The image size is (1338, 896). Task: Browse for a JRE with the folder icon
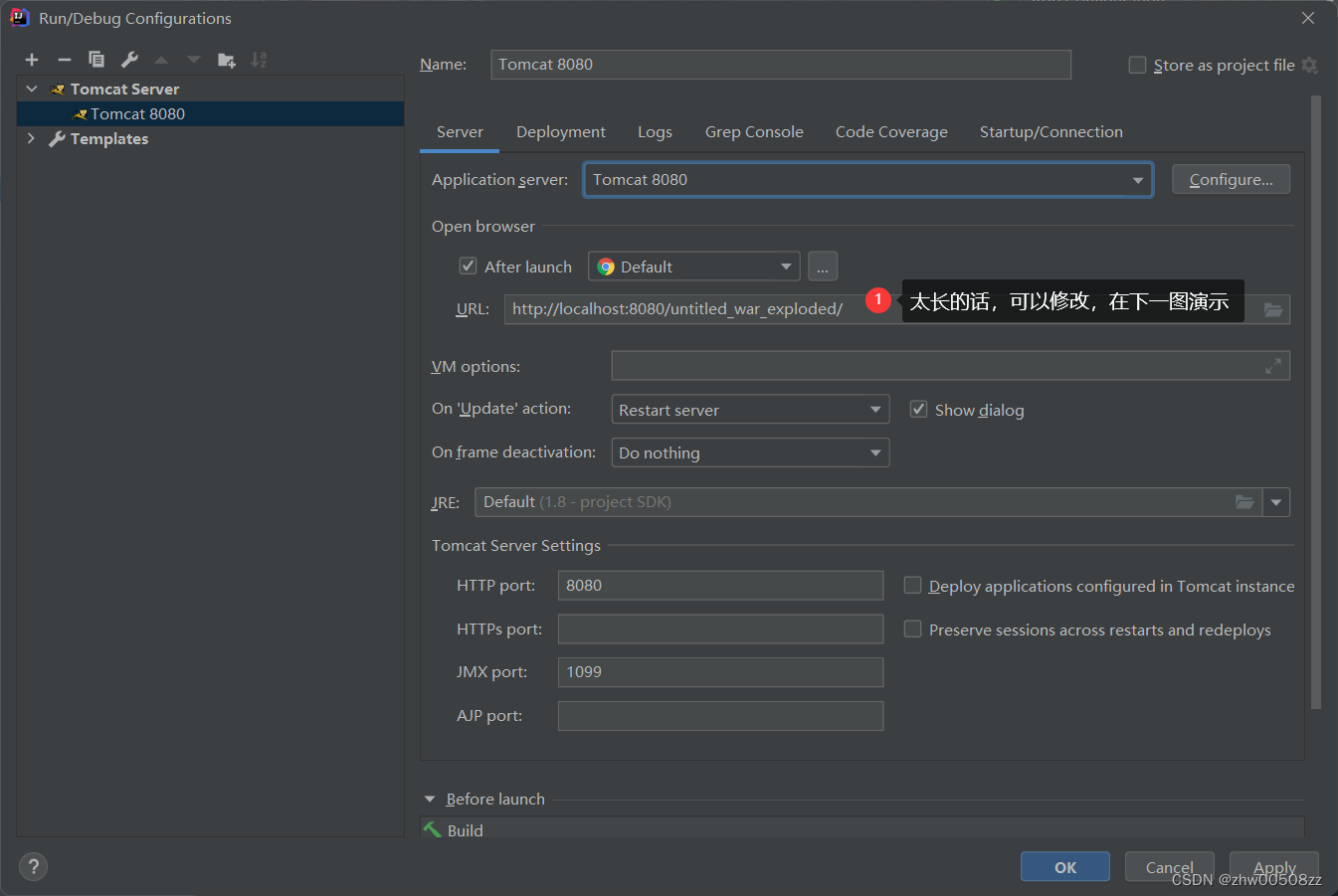(1244, 502)
